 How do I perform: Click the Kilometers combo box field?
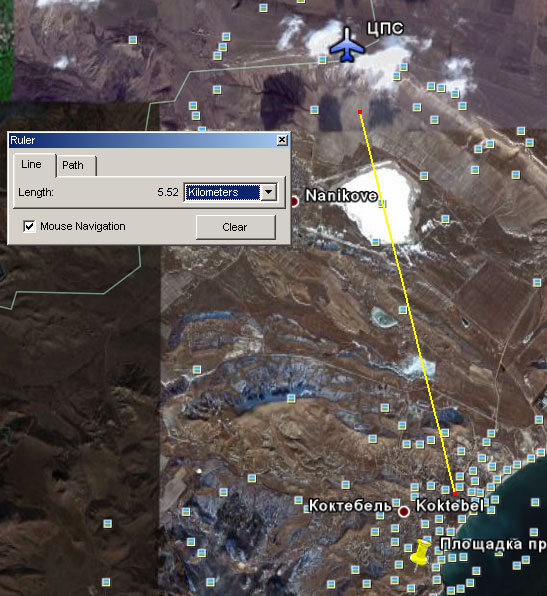231,192
